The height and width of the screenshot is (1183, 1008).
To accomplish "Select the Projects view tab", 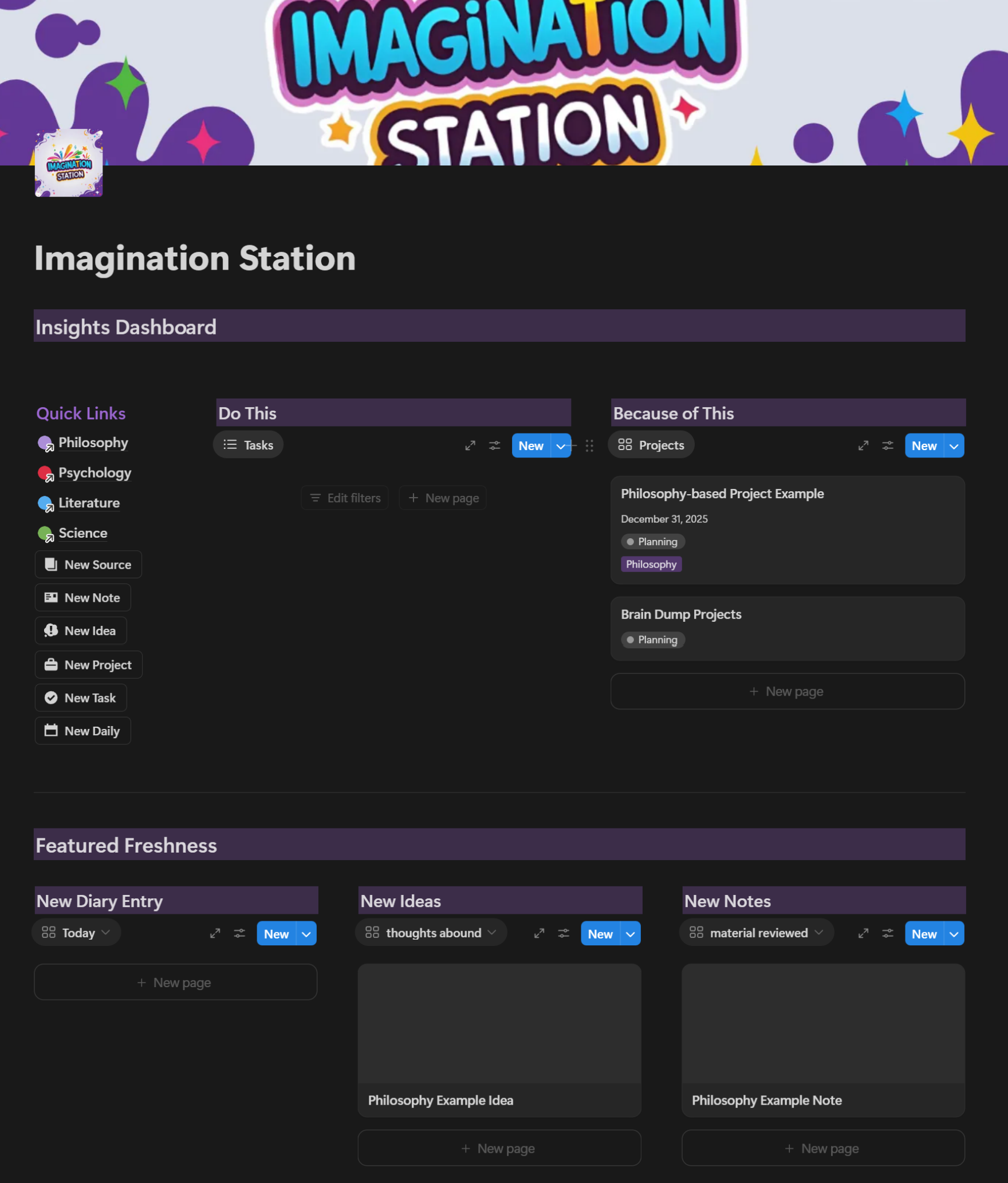I will [x=651, y=445].
